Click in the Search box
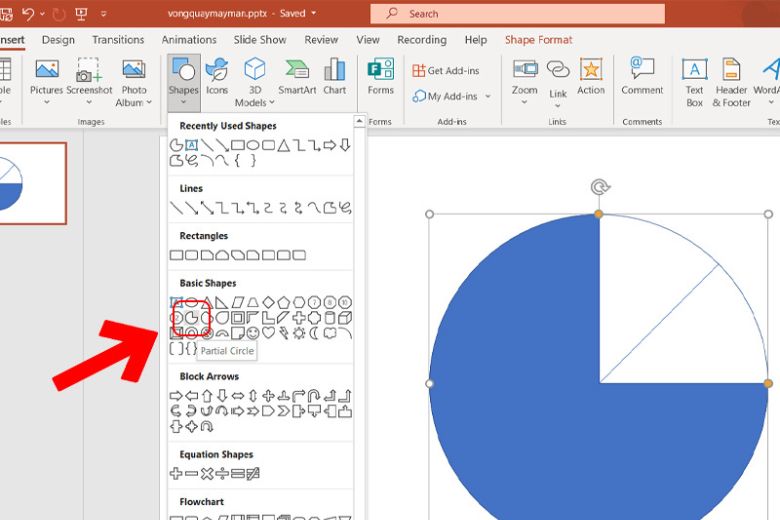The image size is (780, 520). coord(517,14)
